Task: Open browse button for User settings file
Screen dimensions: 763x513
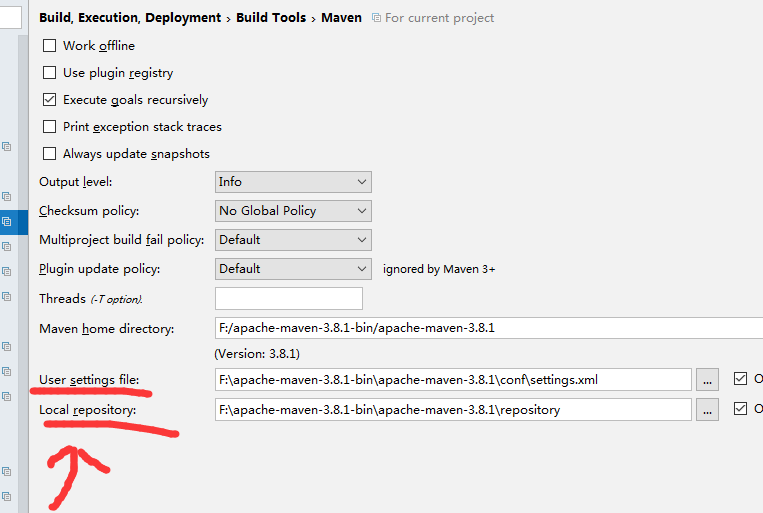Action: click(707, 379)
